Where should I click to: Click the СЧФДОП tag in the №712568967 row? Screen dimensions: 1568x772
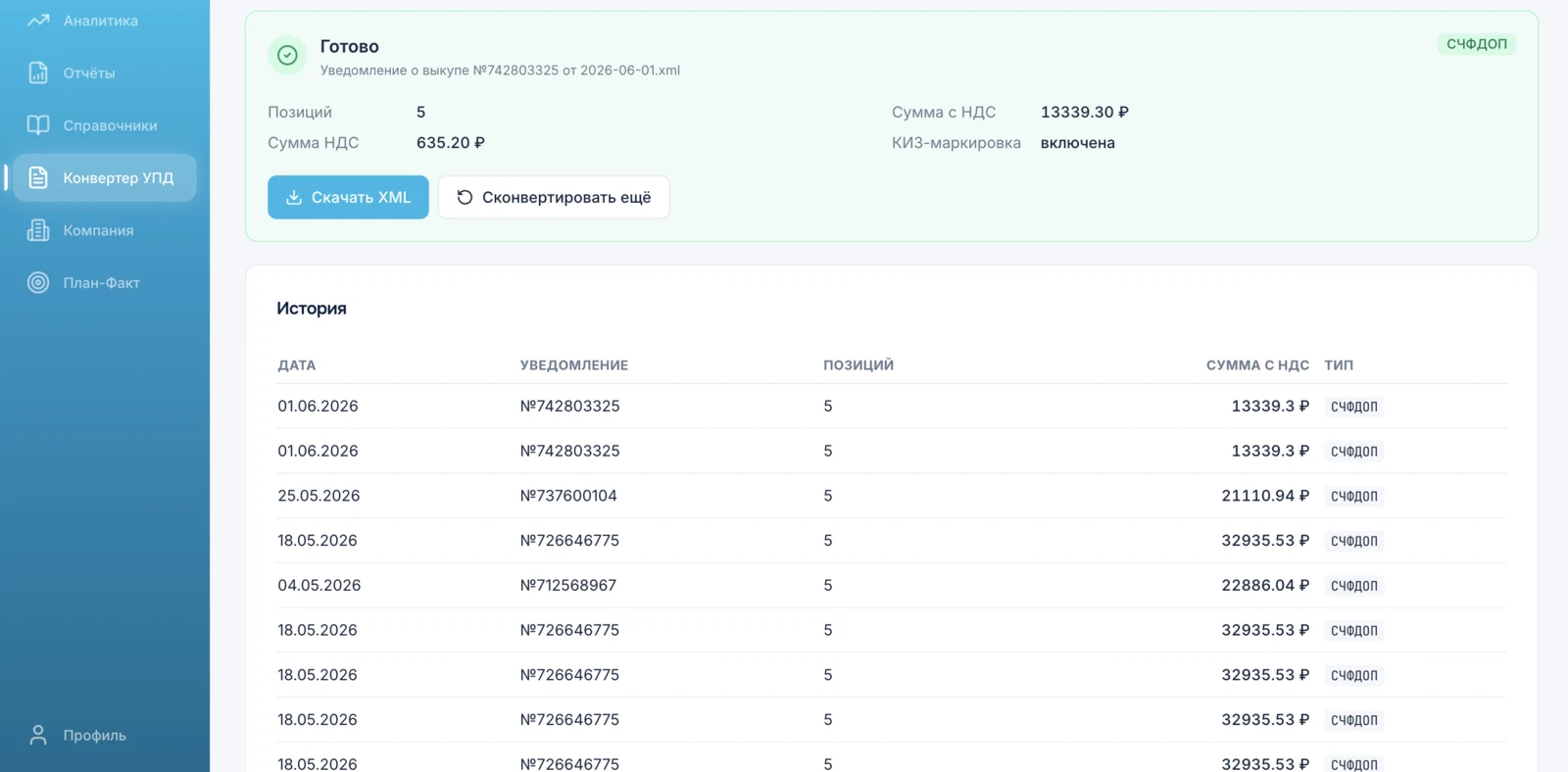[1354, 586]
